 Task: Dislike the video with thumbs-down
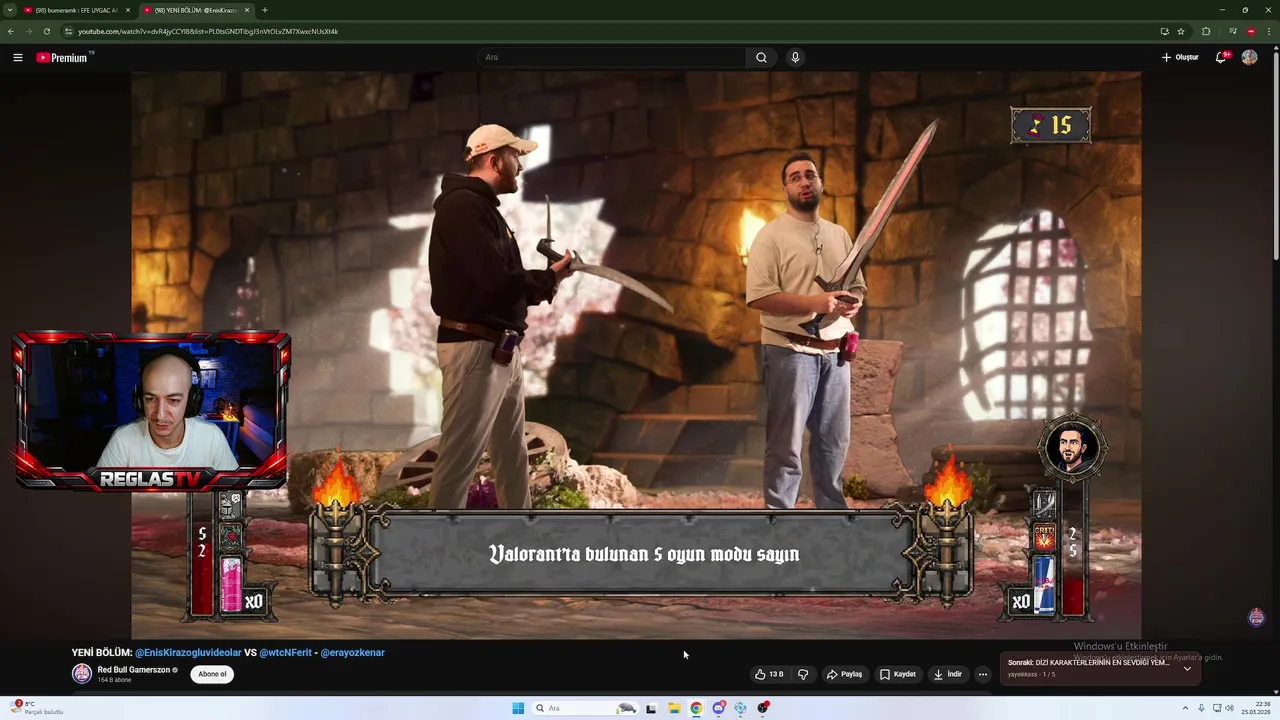[803, 674]
